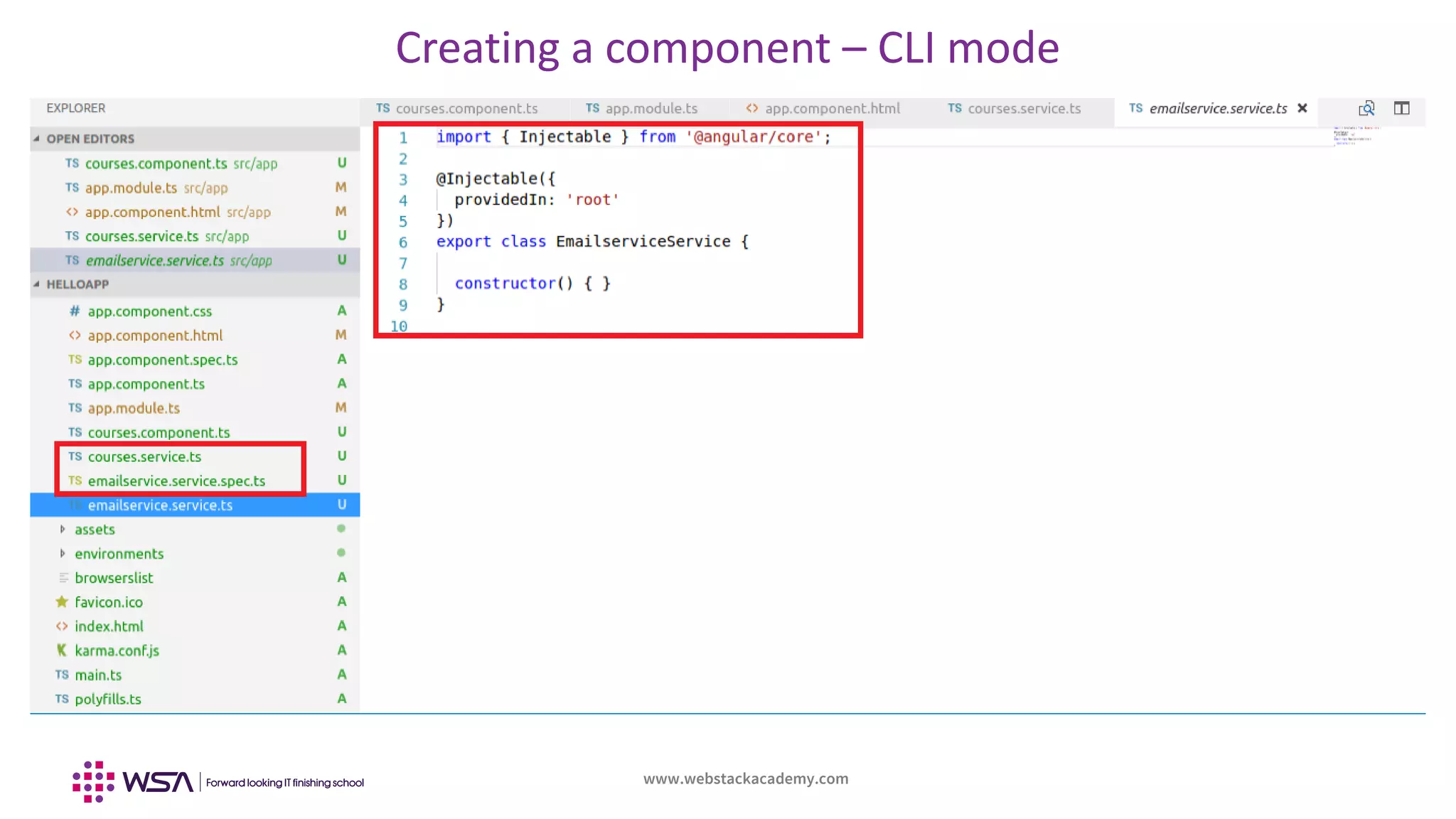Click the hash icon beside app.component.css
This screenshot has width=1456, height=819.
(75, 311)
